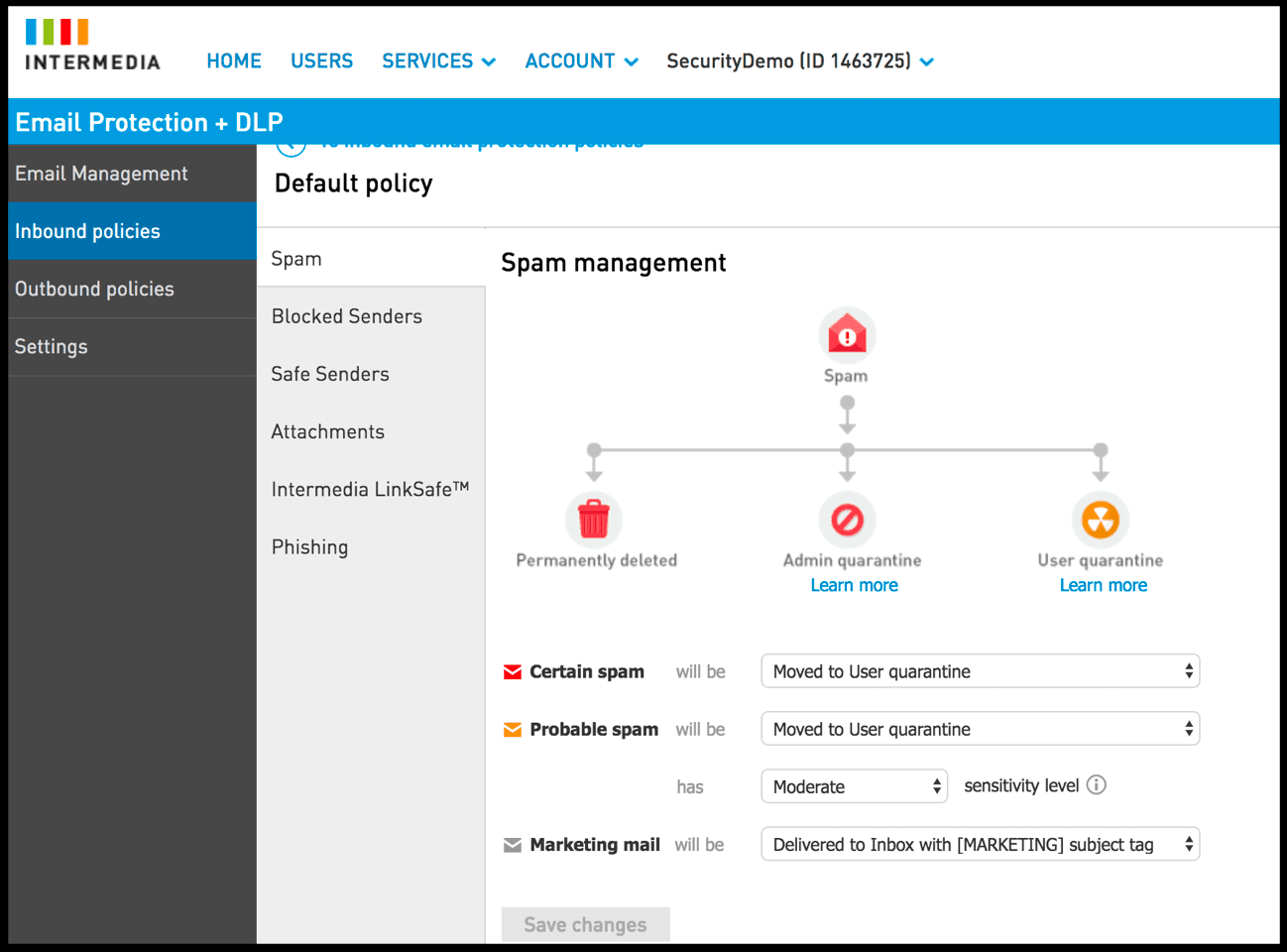Click the Email Protection + DLP header
The height and width of the screenshot is (952, 1287).
pos(149,122)
